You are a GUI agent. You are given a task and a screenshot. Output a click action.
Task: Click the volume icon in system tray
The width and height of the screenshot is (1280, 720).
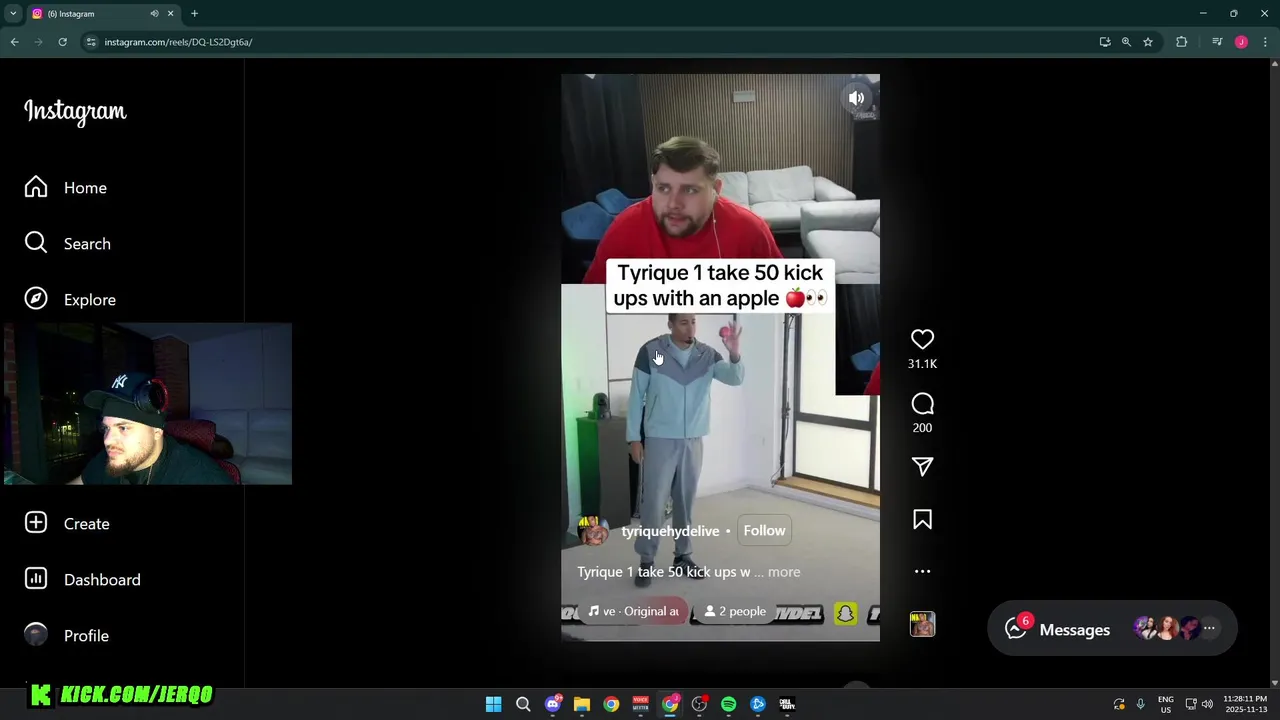click(1207, 704)
